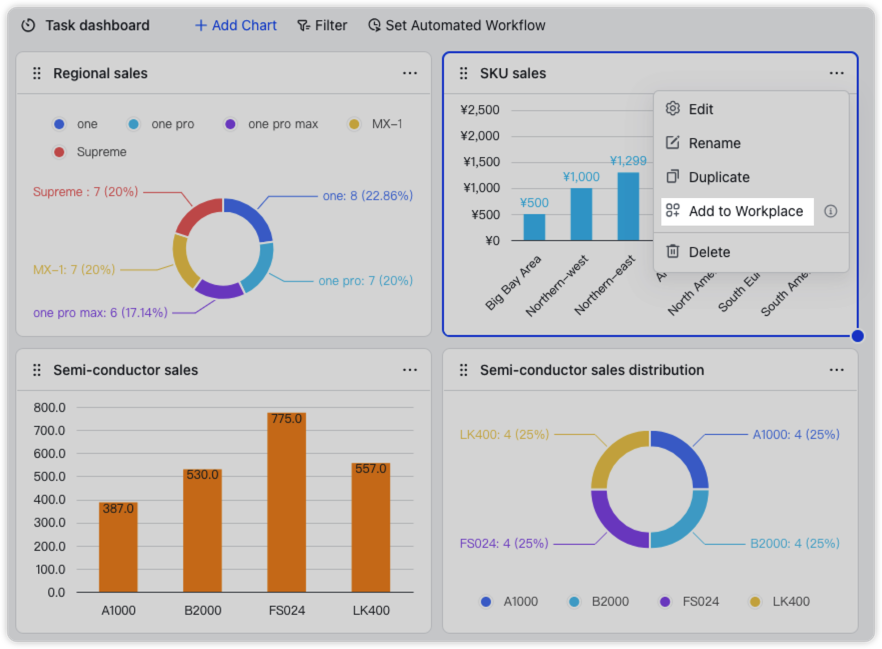Click the trash icon beside Delete menu entry
This screenshot has height=649, width=882.
coord(675,251)
